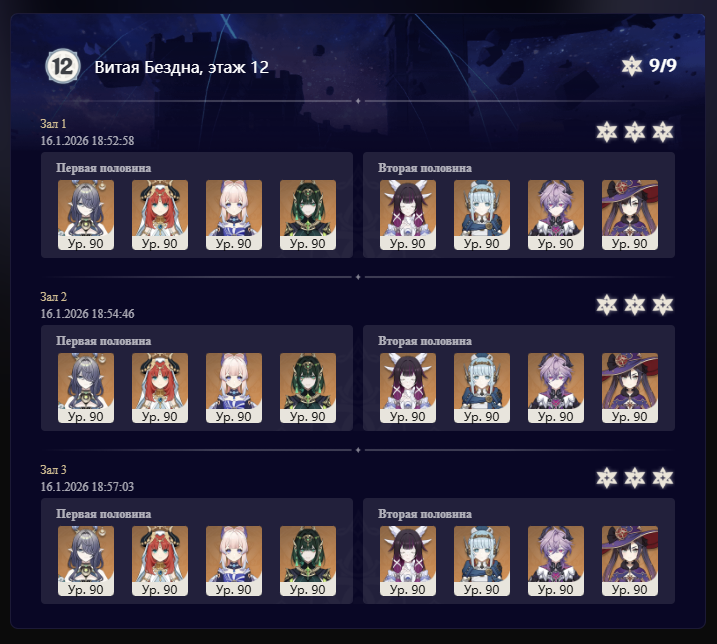Viewport: 717px width, 644px height.
Task: Click pink-haired character in Зал 1 first half
Action: (x=234, y=215)
